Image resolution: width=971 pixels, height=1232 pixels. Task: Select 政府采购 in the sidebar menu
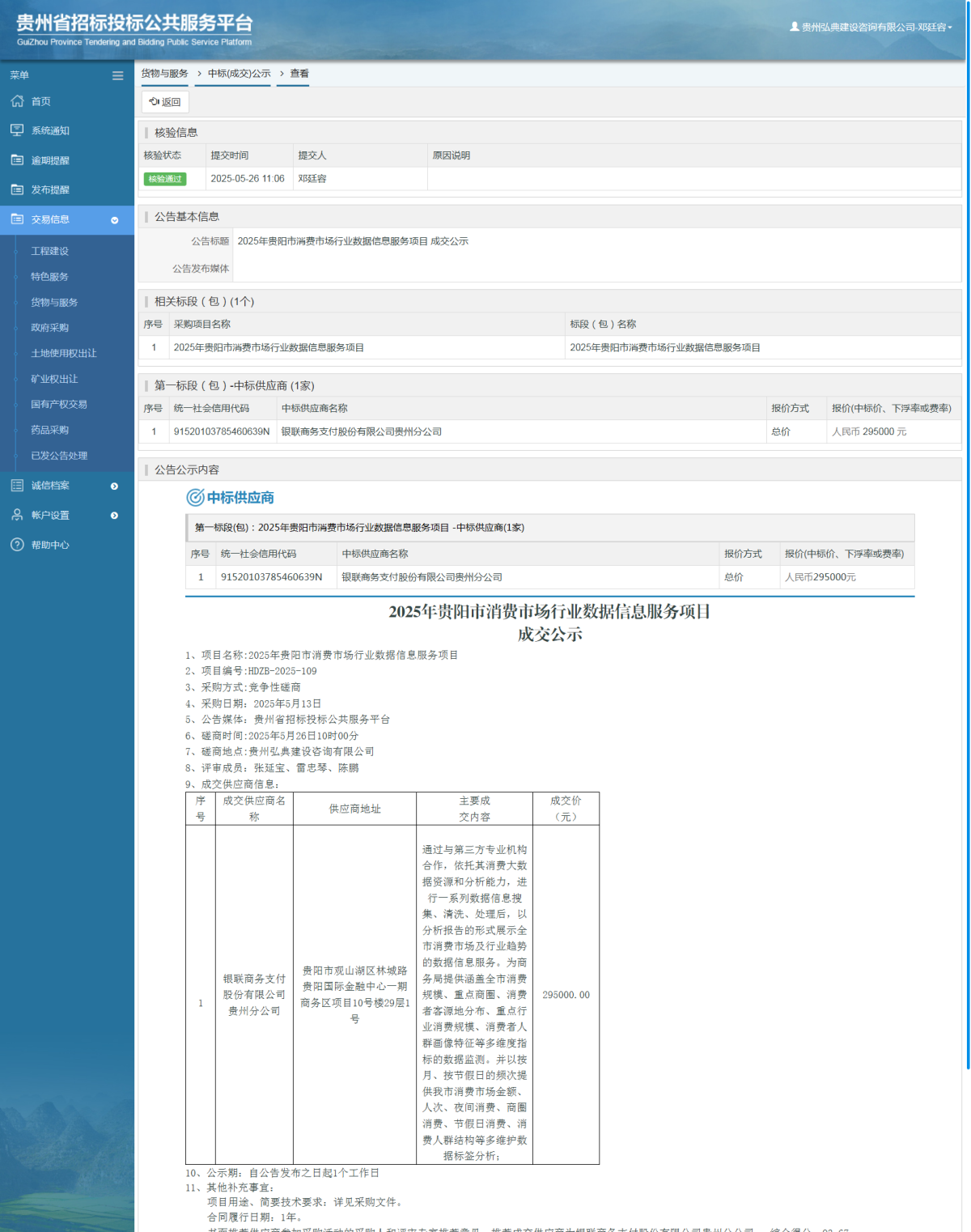point(49,328)
